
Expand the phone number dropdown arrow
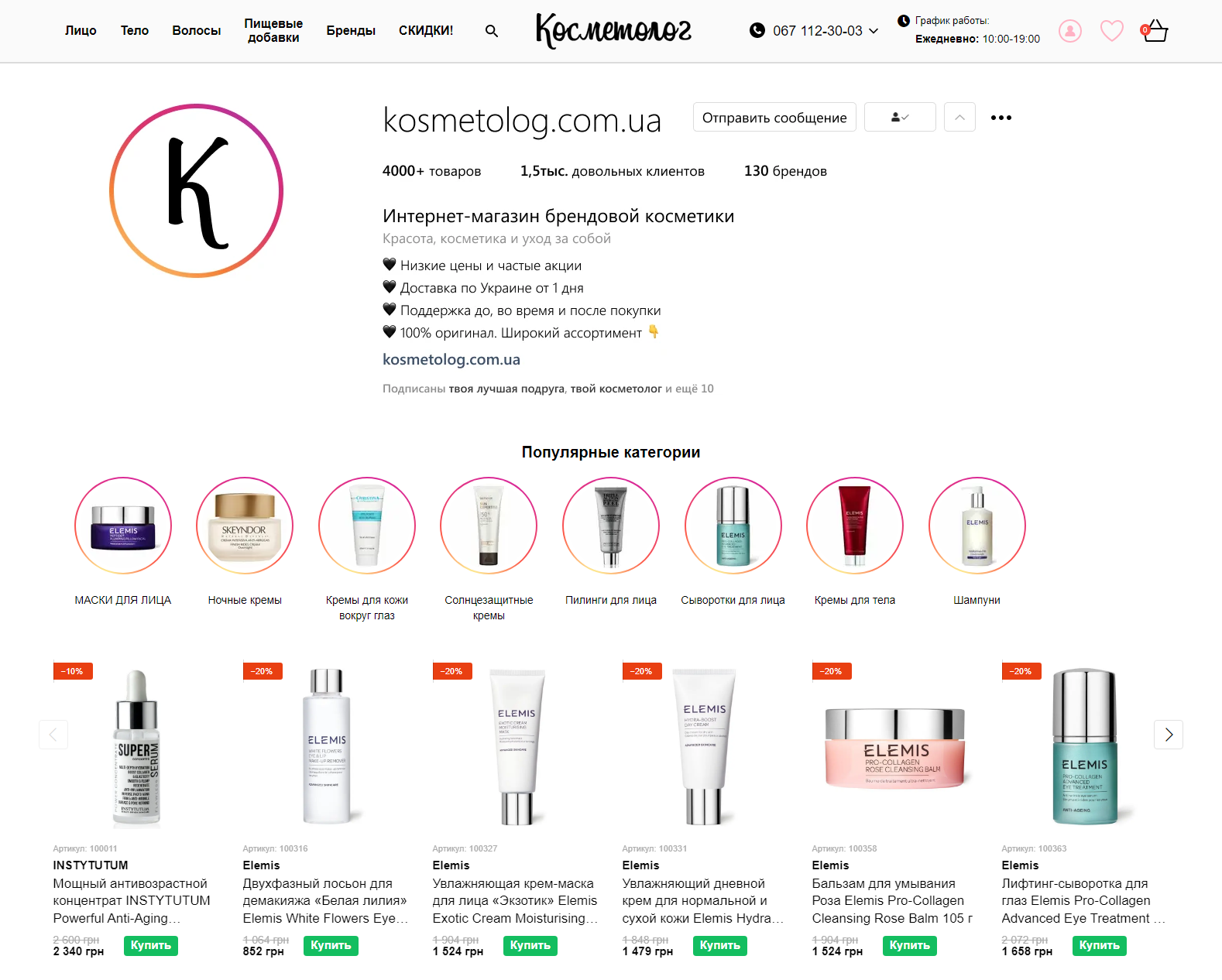coord(874,31)
